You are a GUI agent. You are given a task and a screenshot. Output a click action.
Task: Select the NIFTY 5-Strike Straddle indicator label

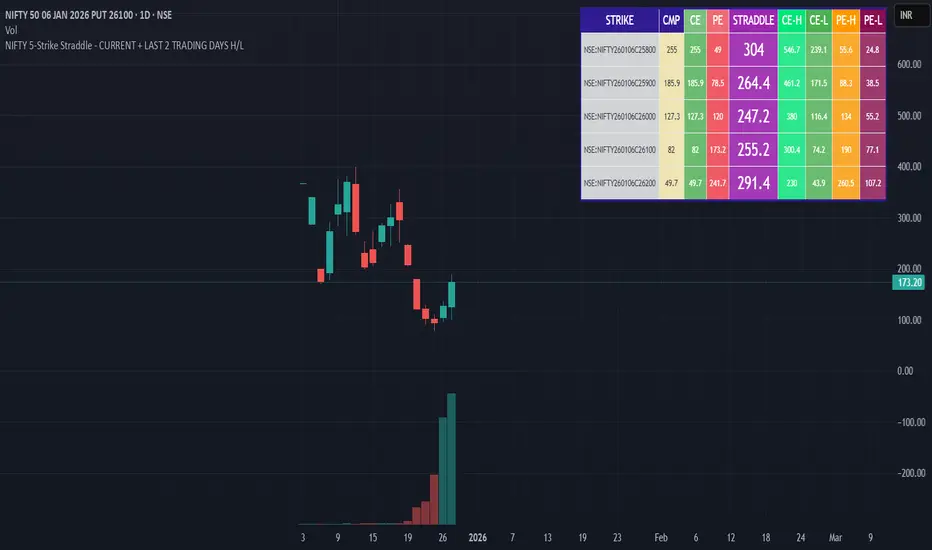click(124, 45)
